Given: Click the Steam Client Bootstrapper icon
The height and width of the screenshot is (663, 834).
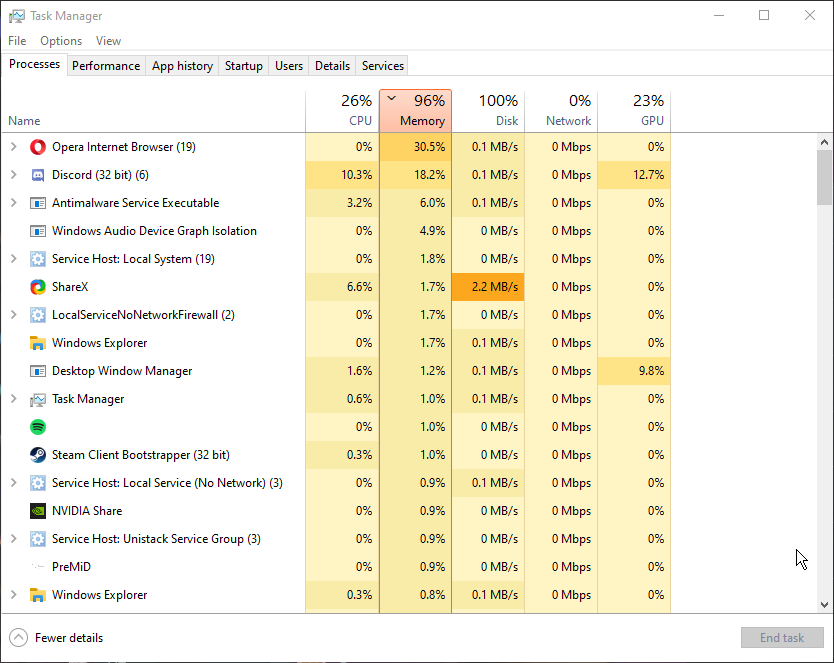Looking at the screenshot, I should 38,455.
